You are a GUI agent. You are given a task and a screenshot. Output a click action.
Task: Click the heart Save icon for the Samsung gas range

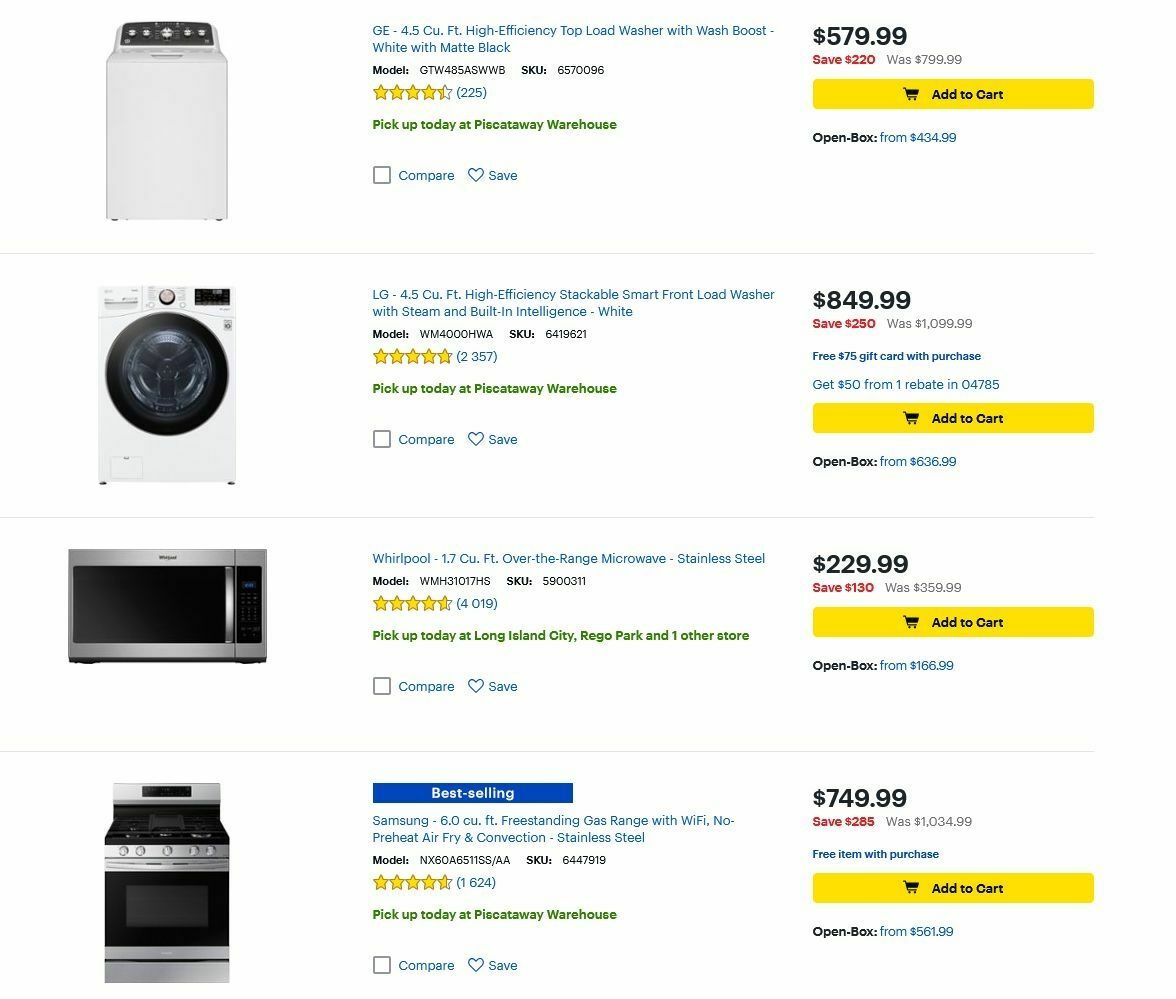click(x=476, y=965)
